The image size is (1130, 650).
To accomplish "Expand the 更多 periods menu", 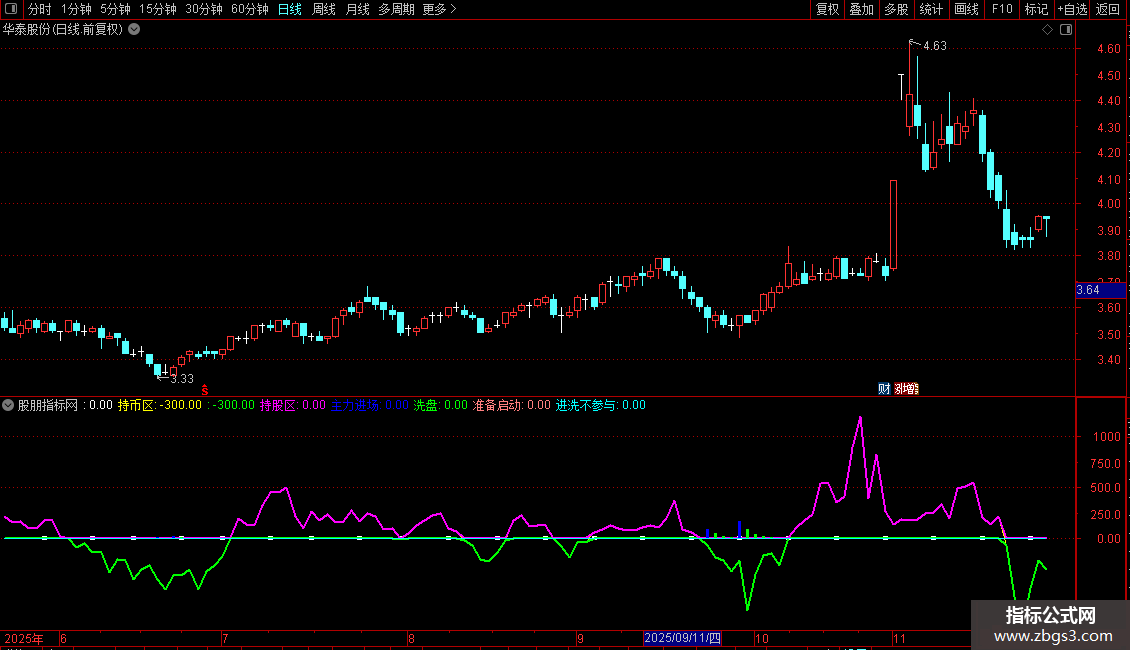I will [x=440, y=9].
